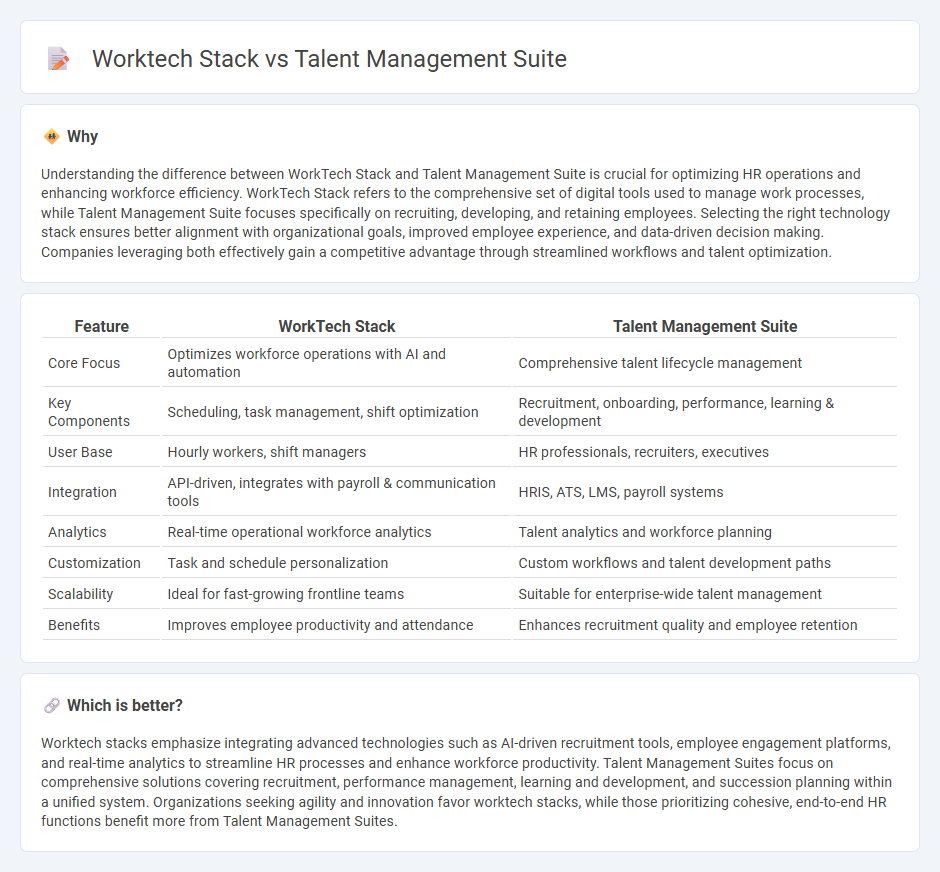Click the paragraph starting with Worktech stacks emphasize
The image size is (940, 872).
coord(466,782)
